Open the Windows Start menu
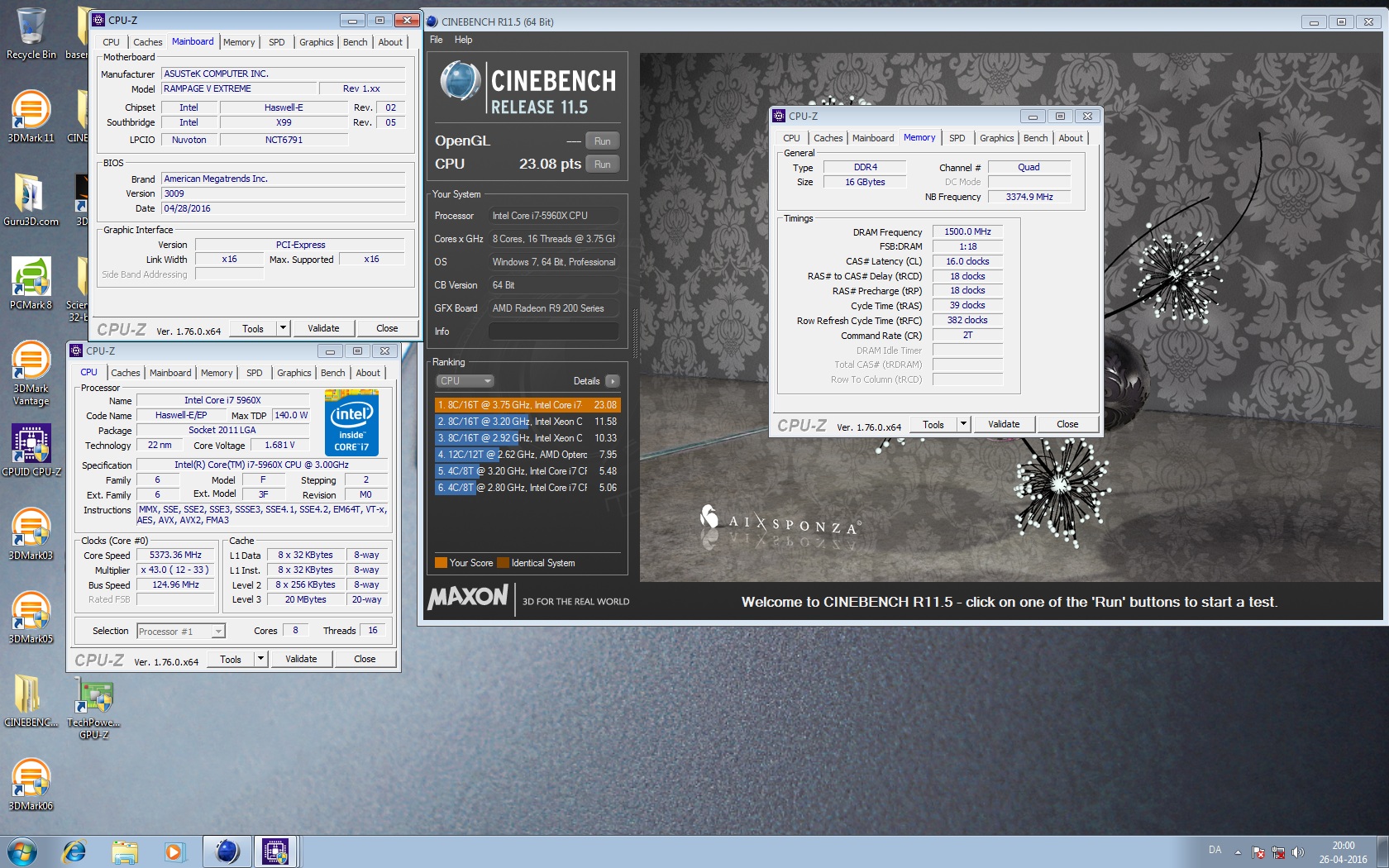Screen dimensions: 1389x868 pyautogui.click(x=21, y=851)
